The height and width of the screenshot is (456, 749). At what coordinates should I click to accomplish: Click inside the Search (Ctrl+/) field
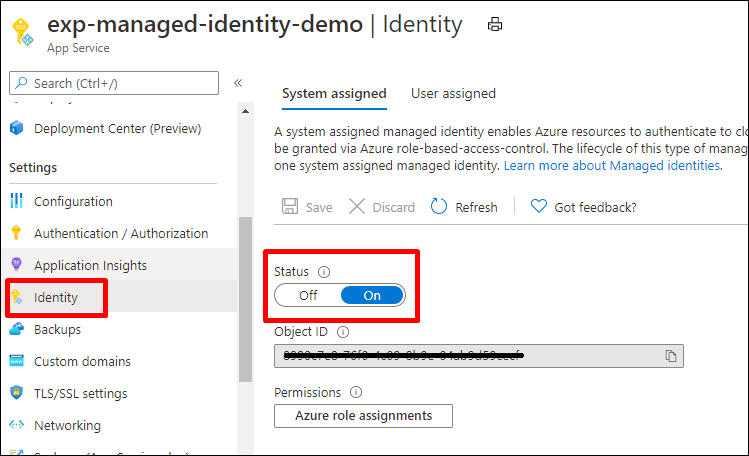point(114,83)
